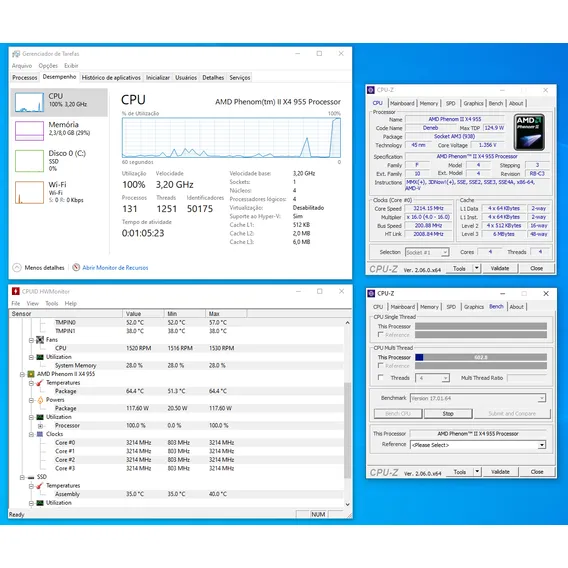The width and height of the screenshot is (568, 568).
Task: Open View menu in HWMonitor
Action: pos(32,304)
